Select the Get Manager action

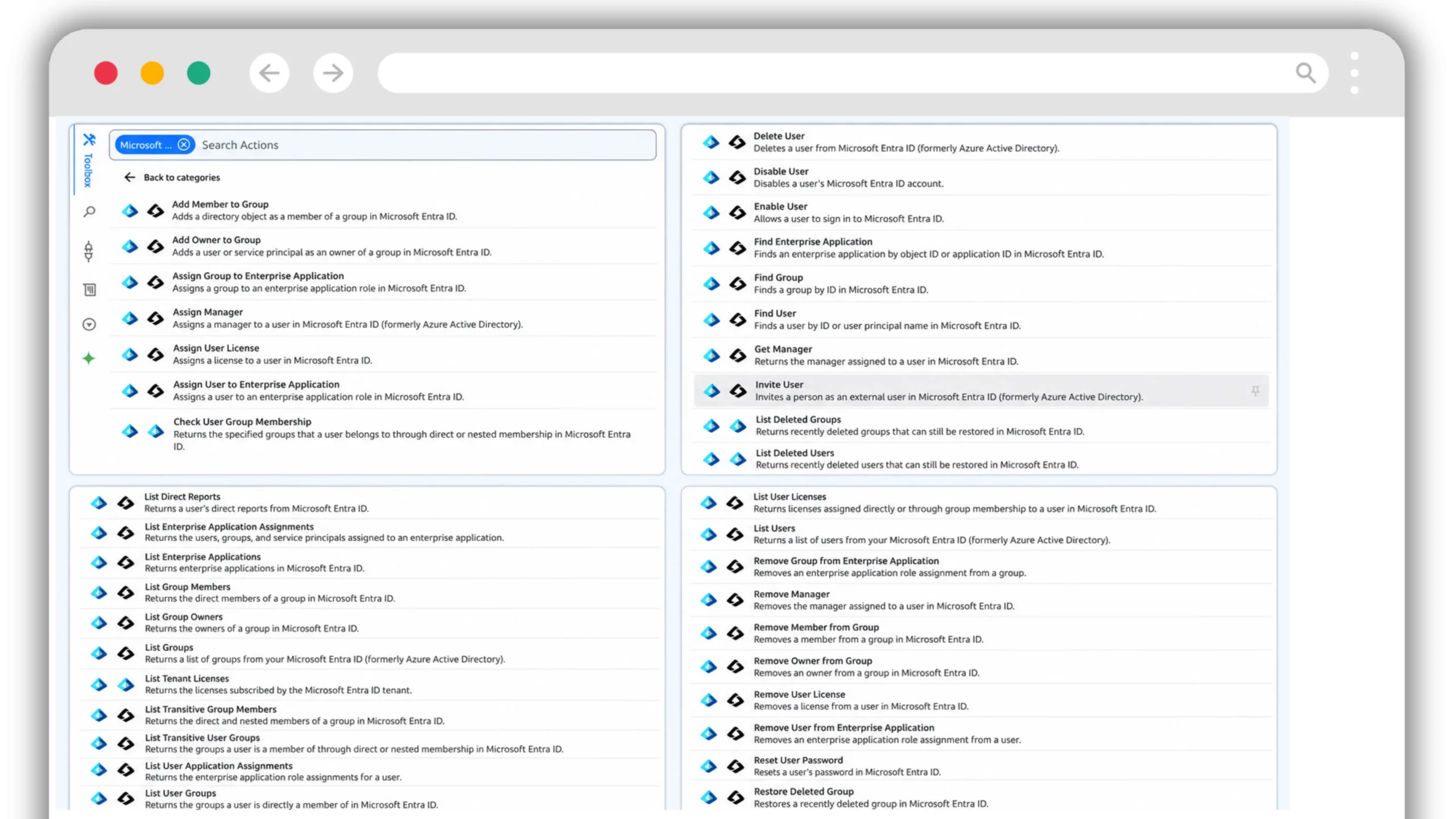[981, 355]
